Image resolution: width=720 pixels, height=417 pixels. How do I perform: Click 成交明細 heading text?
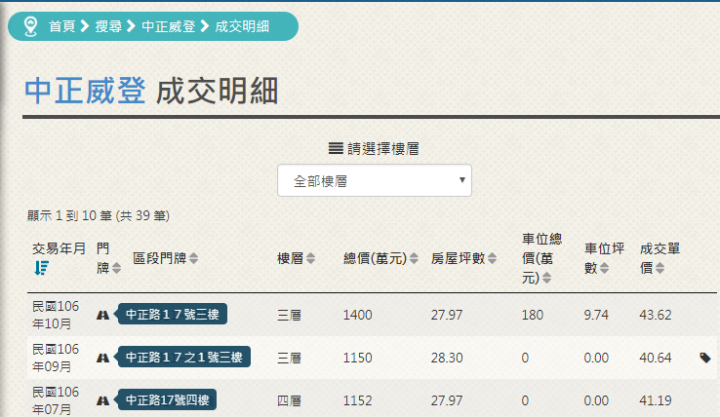(x=217, y=90)
